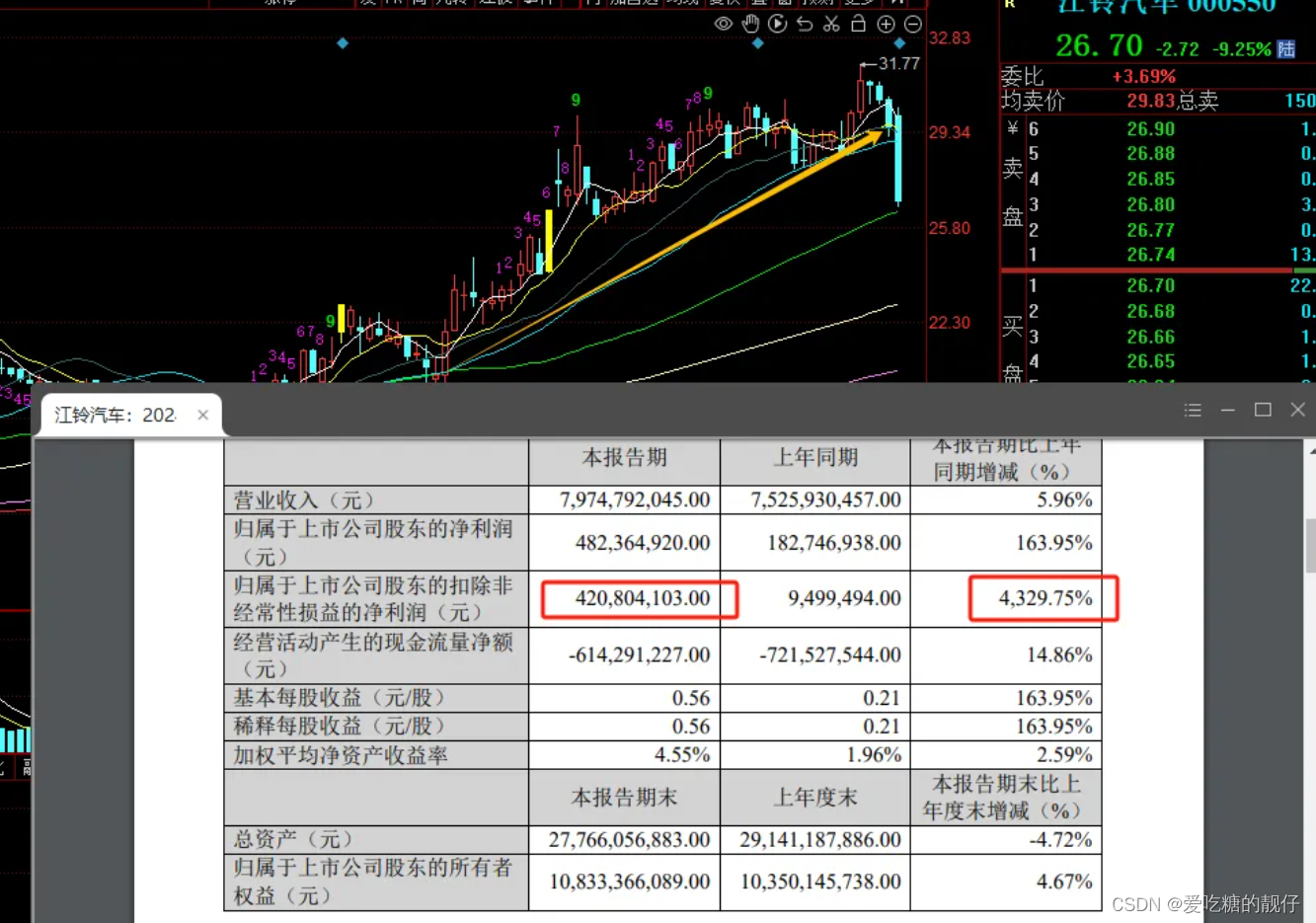Click the equity value 10,833,366,089.00
The width and height of the screenshot is (1316, 923).
[x=629, y=882]
